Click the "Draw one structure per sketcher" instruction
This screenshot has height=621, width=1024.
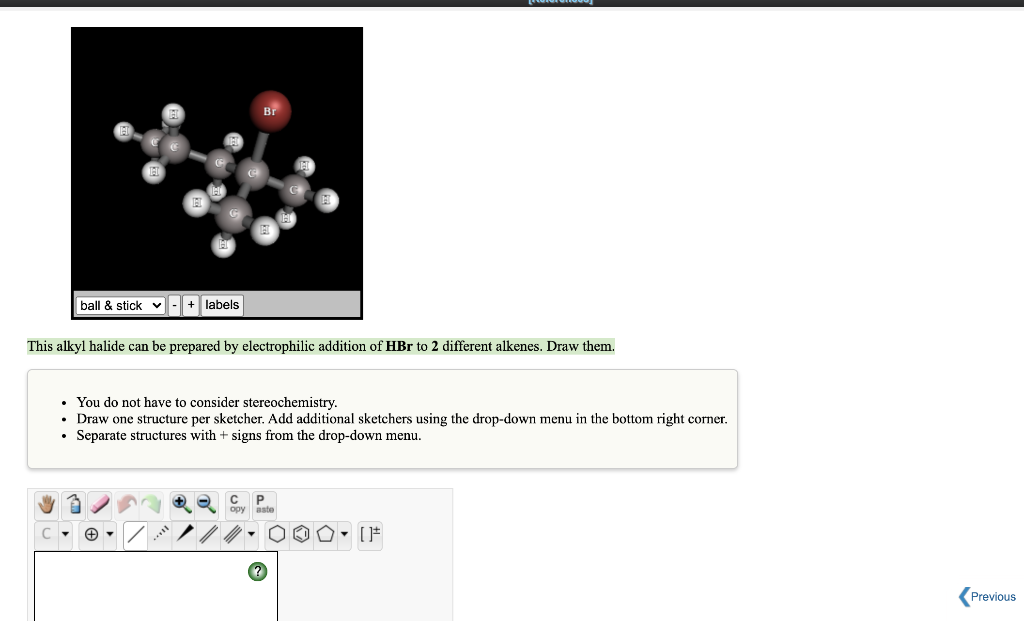point(402,419)
